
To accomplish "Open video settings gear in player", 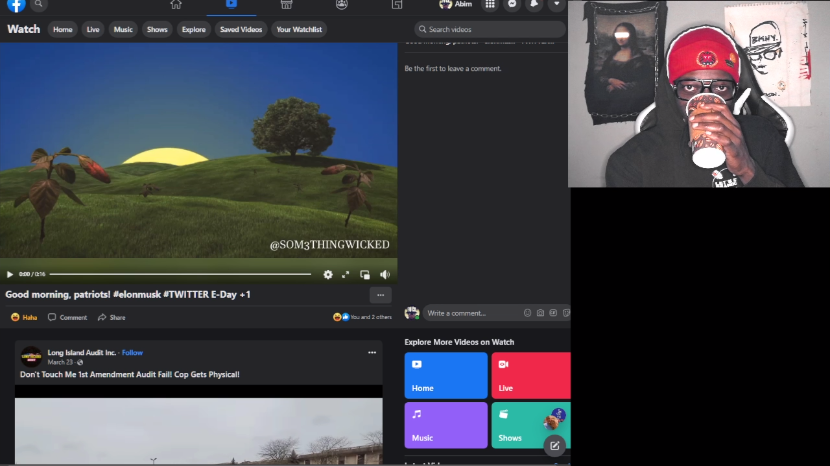I will 328,274.
